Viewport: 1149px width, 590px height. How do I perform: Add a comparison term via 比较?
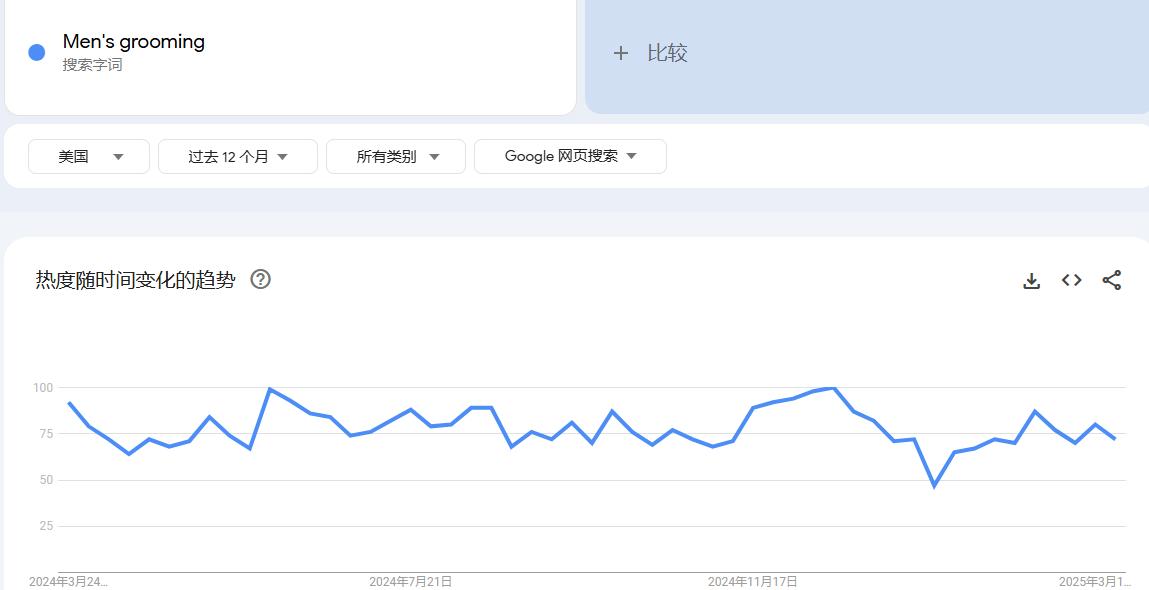pos(866,53)
